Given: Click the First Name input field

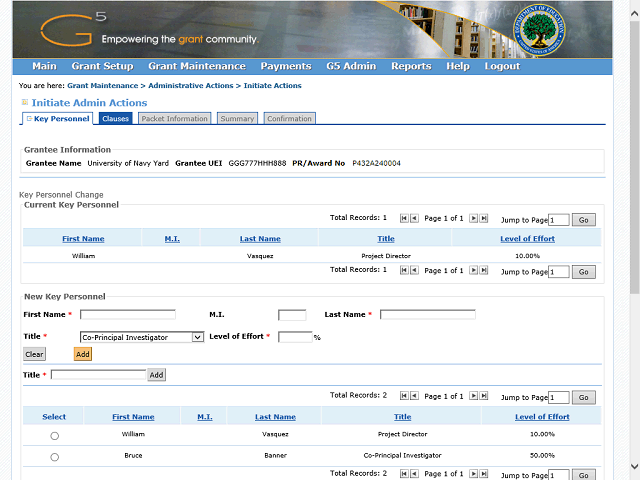Looking at the screenshot, I should pos(128,315).
